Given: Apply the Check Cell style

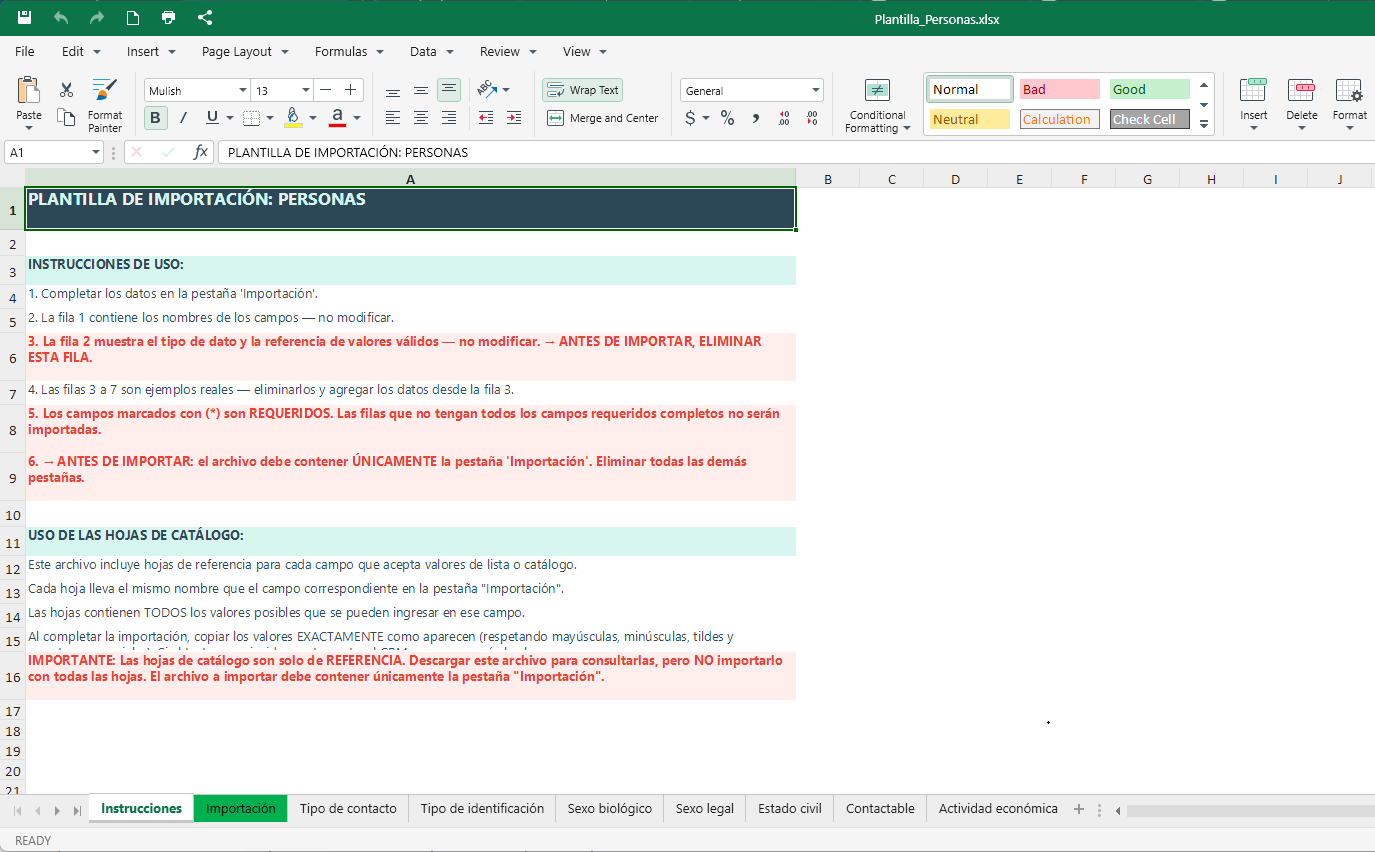Looking at the screenshot, I should click(x=1150, y=119).
